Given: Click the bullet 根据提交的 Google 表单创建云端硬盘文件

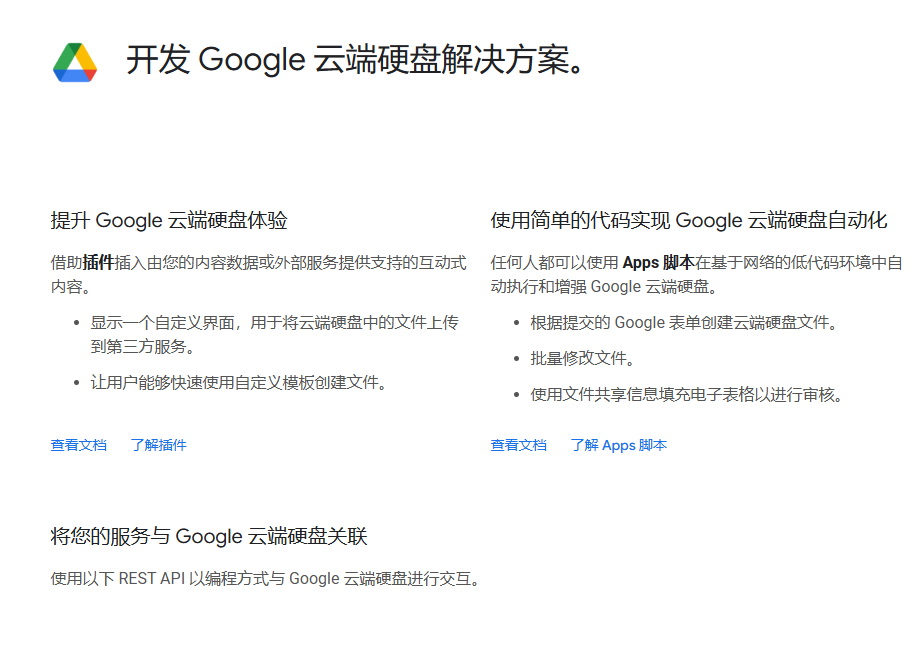Looking at the screenshot, I should 684,322.
